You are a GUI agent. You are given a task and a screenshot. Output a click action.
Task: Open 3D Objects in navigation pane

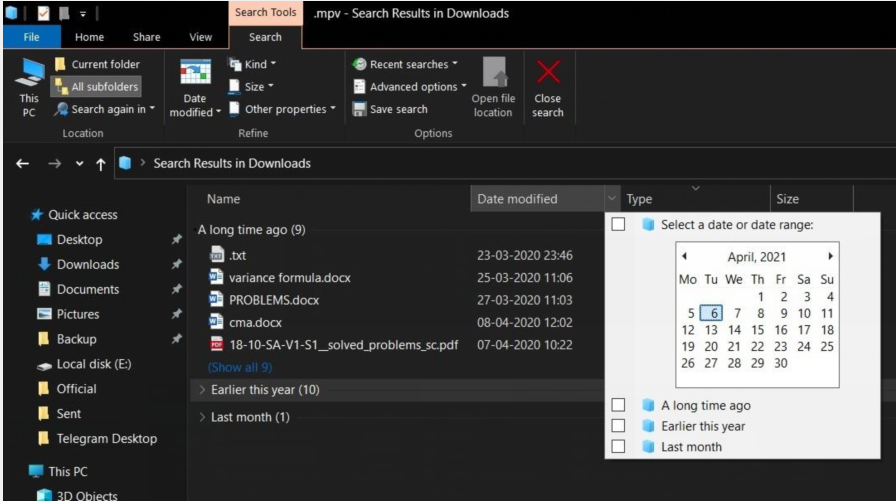(x=77, y=495)
